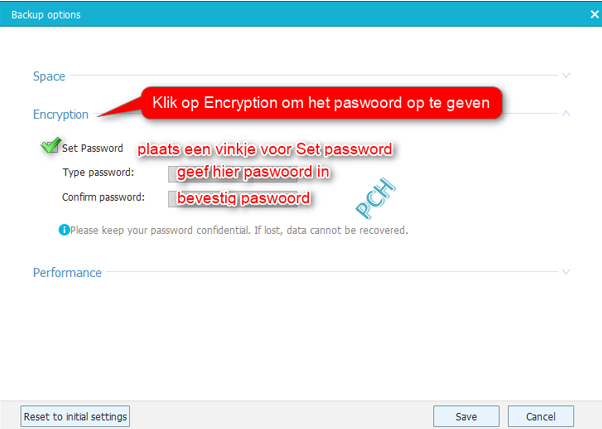Click the Cancel button

pyautogui.click(x=541, y=416)
